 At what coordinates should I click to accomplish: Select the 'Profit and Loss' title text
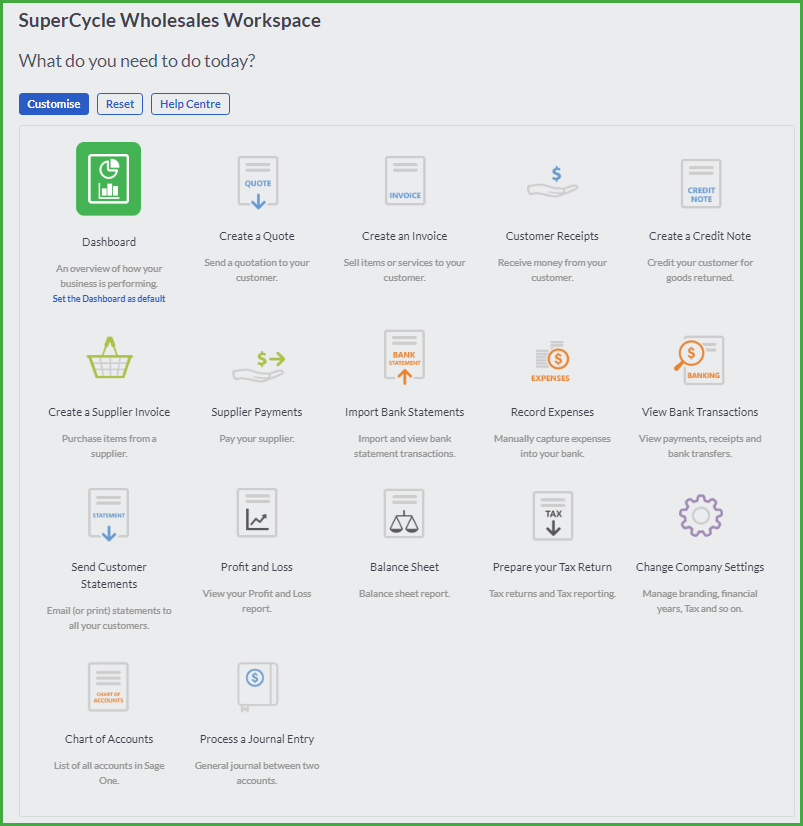(x=257, y=567)
